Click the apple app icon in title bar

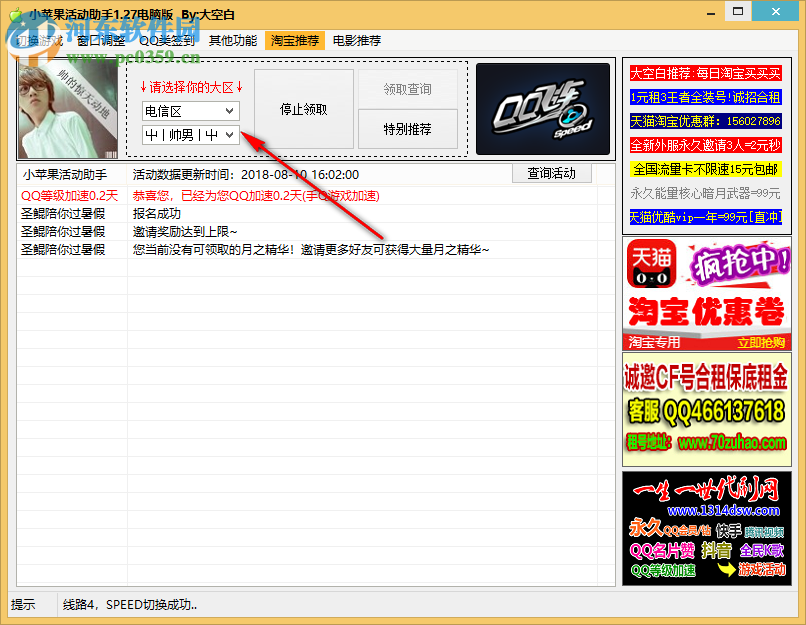coord(16,14)
